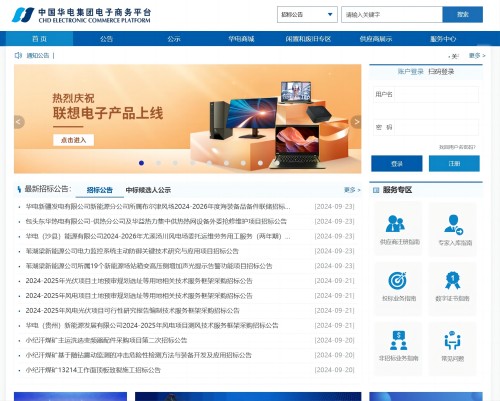The height and width of the screenshot is (401, 500).
Task: Open 闲置和废旧专区 navigation item
Action: point(308,39)
